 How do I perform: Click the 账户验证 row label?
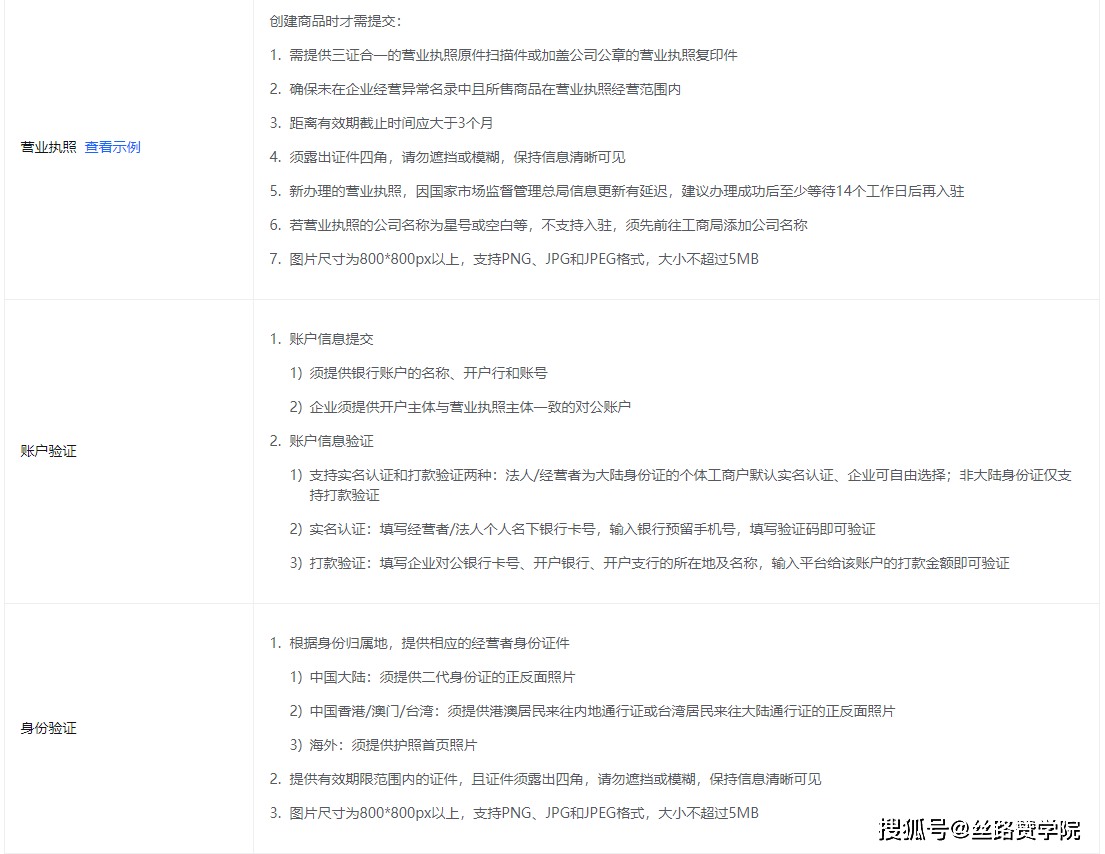coord(49,451)
